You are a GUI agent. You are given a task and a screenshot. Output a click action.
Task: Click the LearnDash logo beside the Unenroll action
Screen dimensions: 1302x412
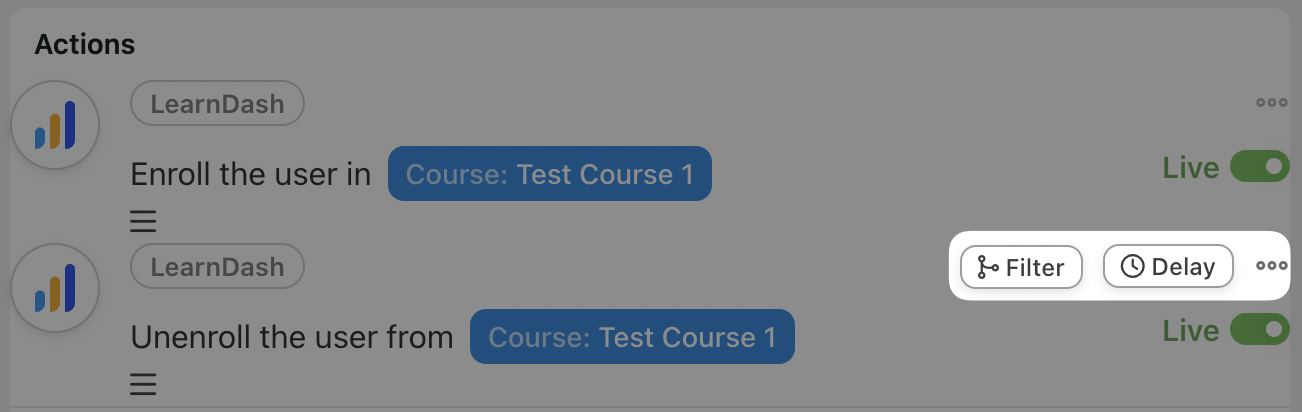point(55,290)
